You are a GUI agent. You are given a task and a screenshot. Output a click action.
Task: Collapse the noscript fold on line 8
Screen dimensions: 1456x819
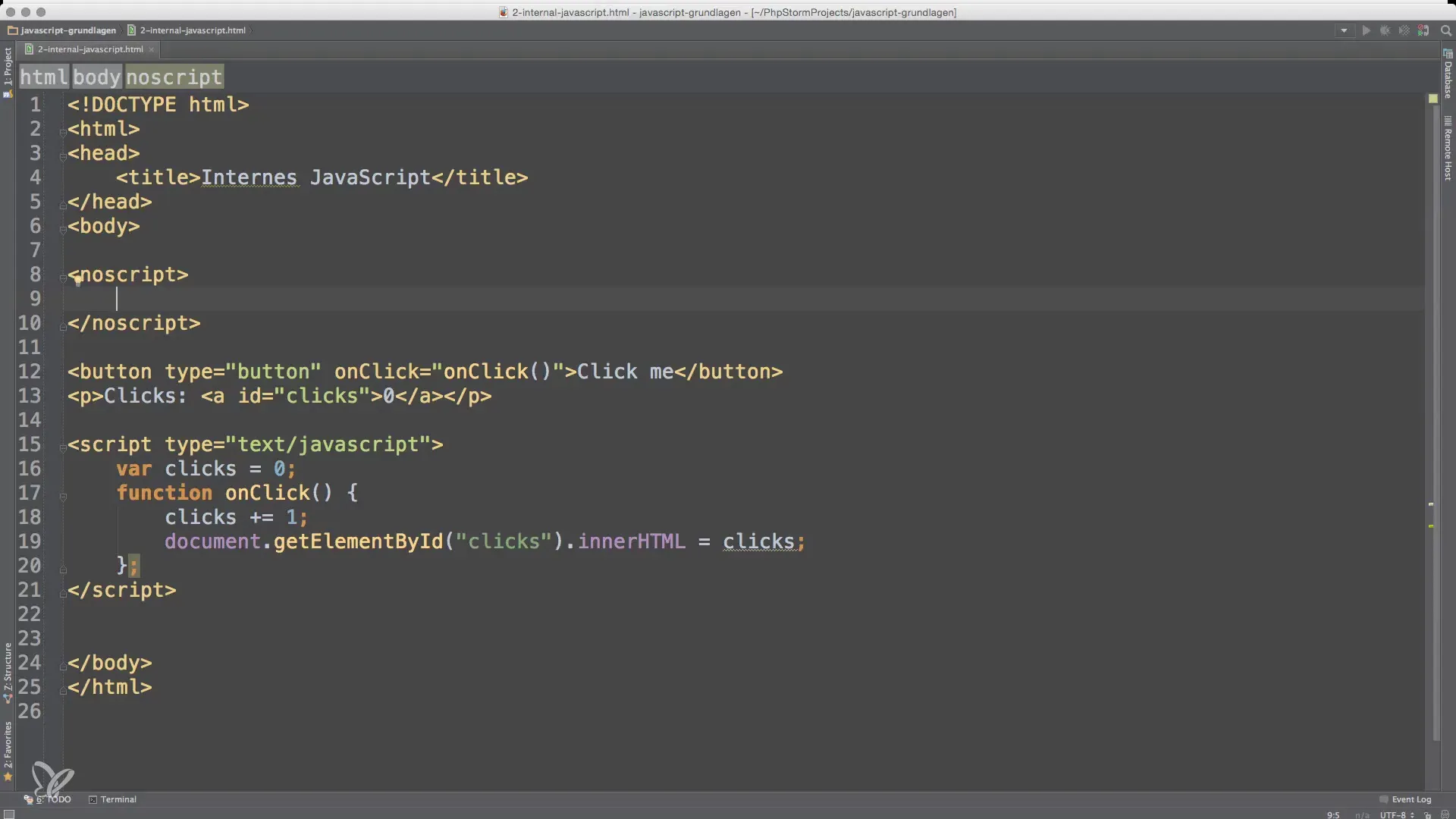pyautogui.click(x=63, y=278)
